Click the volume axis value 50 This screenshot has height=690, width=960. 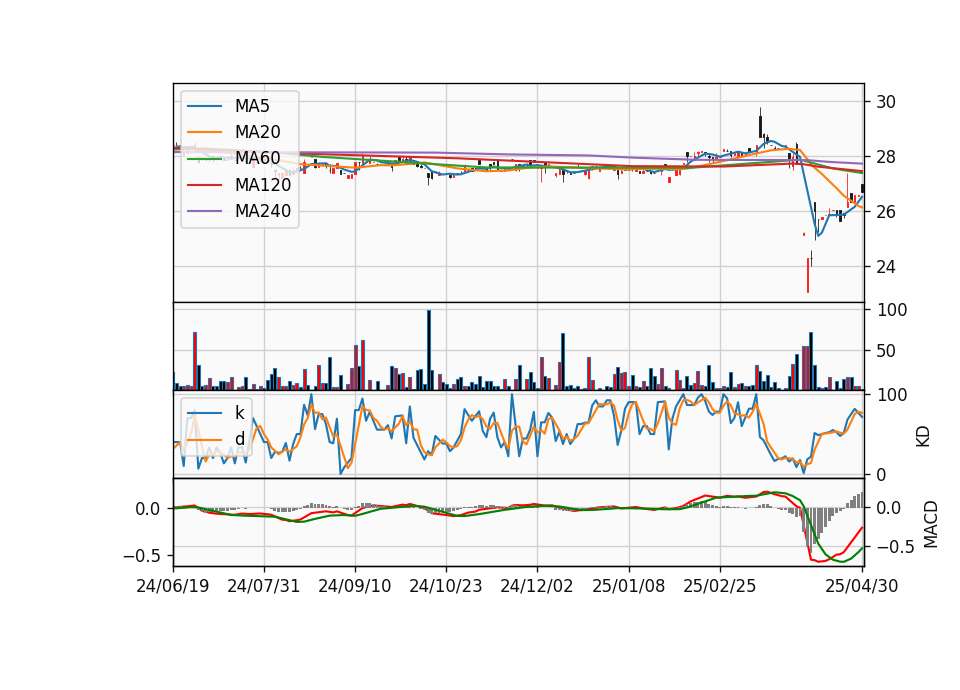[886, 351]
